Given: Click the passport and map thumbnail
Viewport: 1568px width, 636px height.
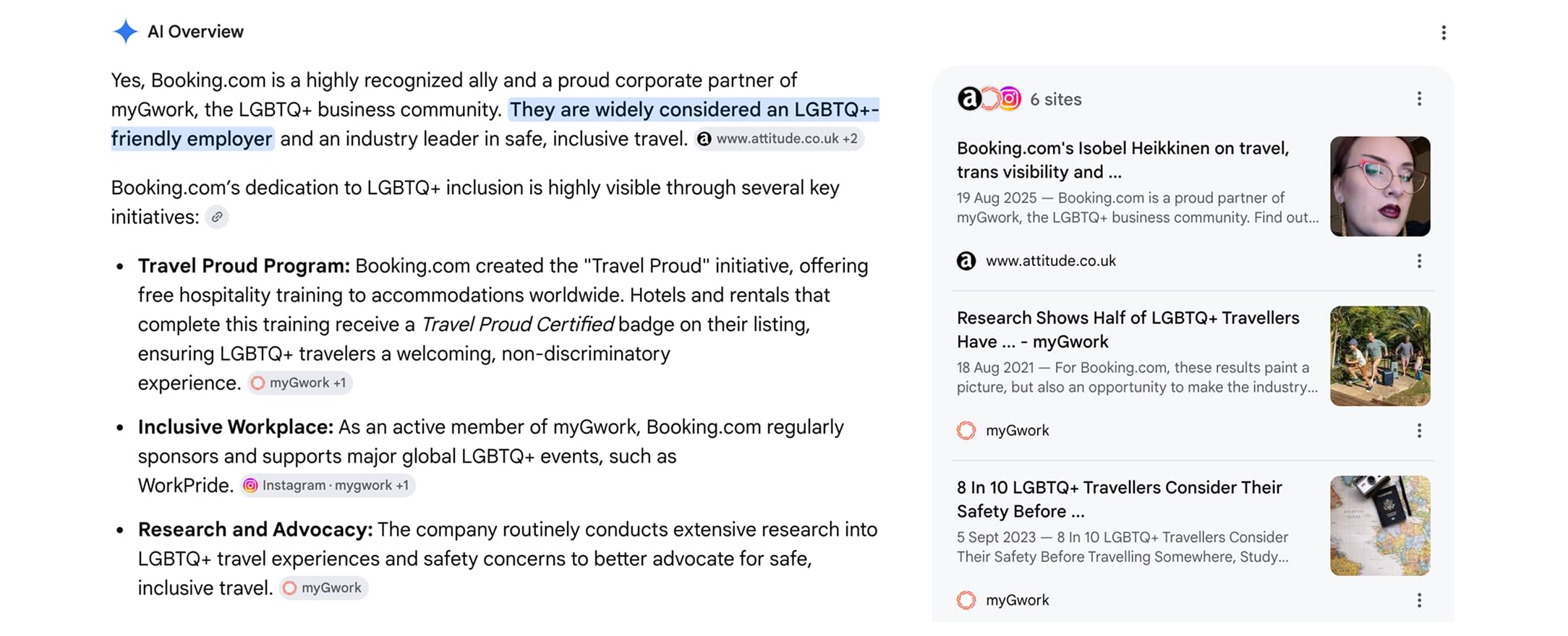Looking at the screenshot, I should [1380, 525].
